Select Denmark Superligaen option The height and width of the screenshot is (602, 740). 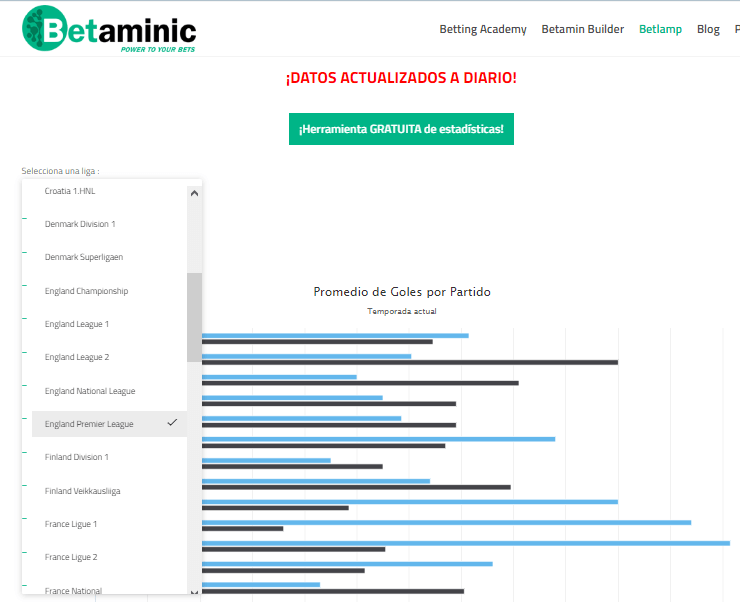84,257
